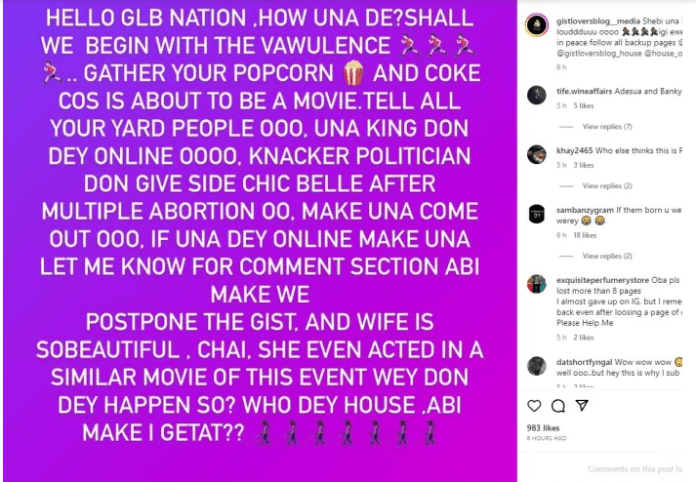Open comment bubble icon
The image size is (696, 482).
point(558,406)
